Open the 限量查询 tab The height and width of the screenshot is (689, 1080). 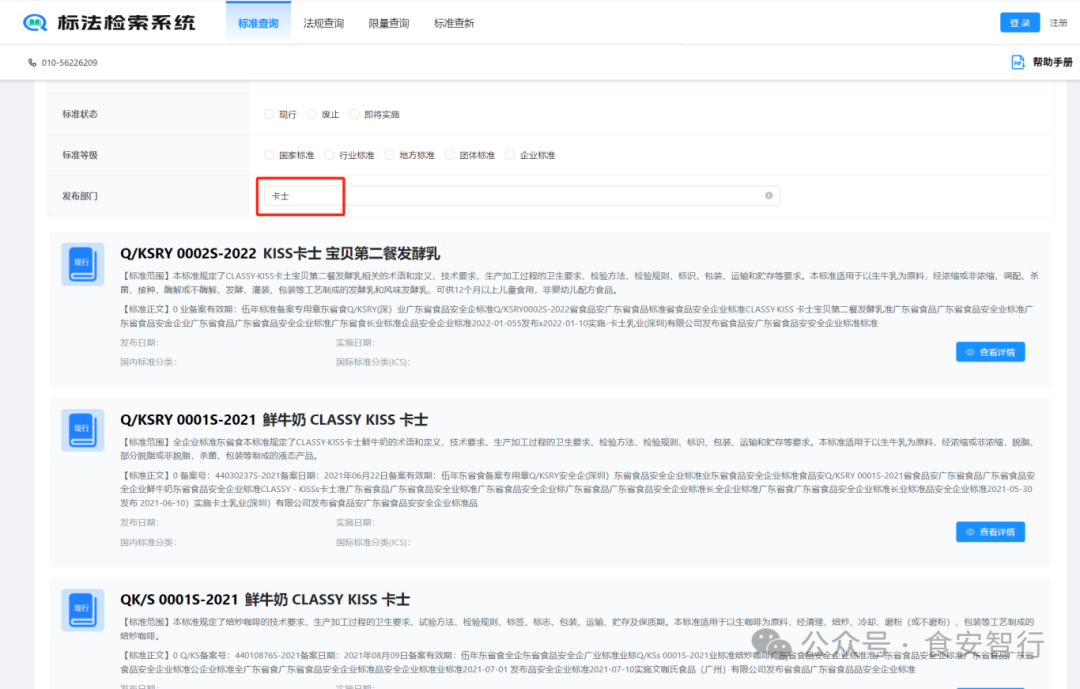coord(389,23)
